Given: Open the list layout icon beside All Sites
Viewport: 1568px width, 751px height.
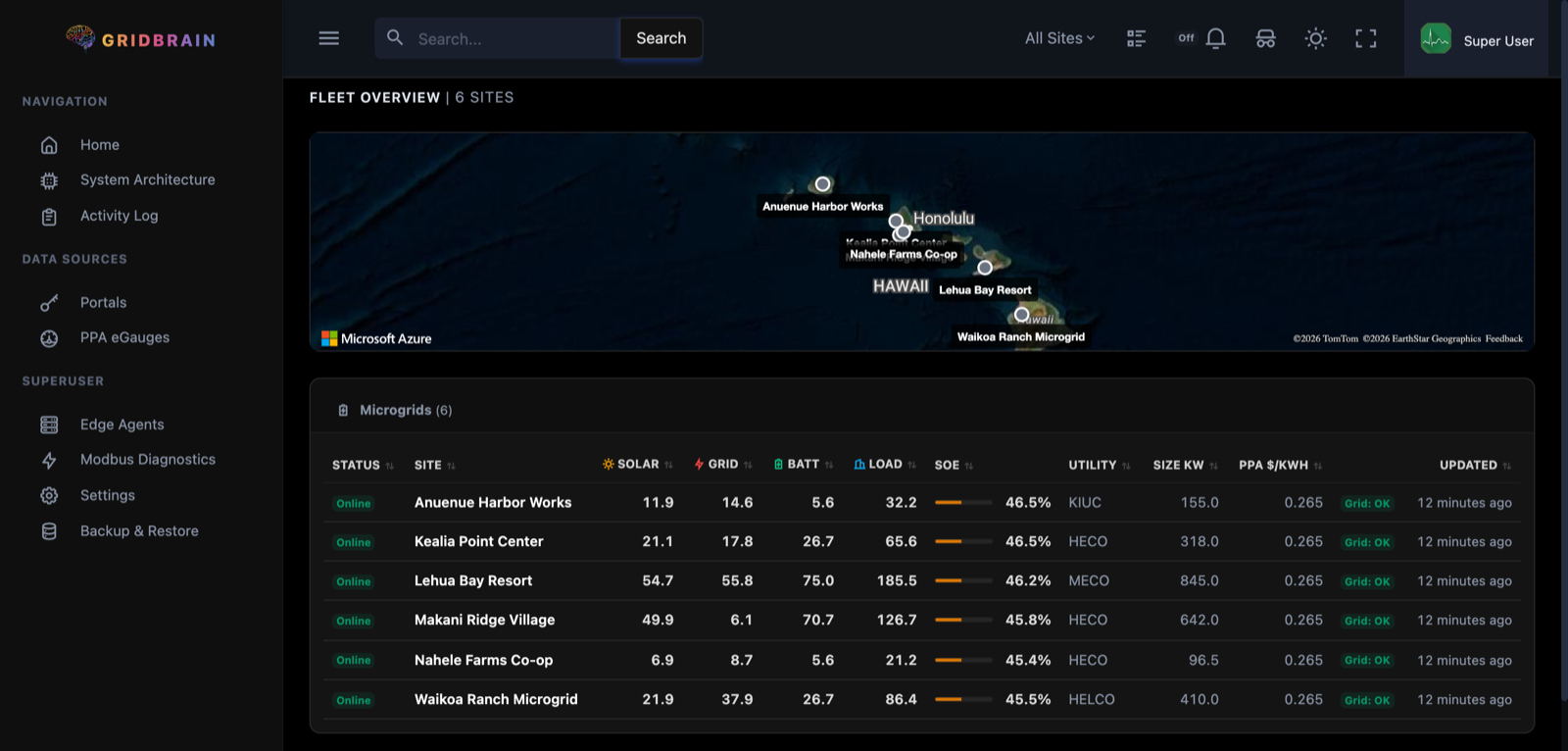Looking at the screenshot, I should point(1136,38).
